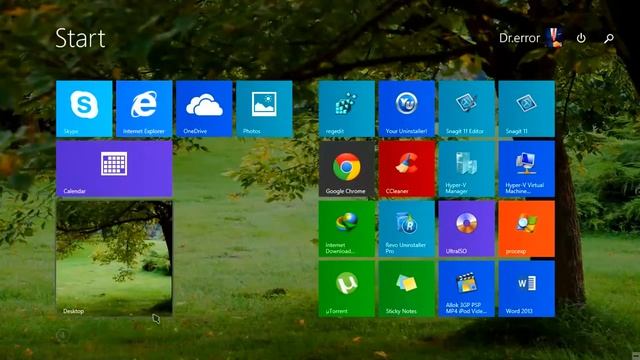Launch Internet Download Manager tile
Screen dimensions: 640x360
tap(347, 229)
